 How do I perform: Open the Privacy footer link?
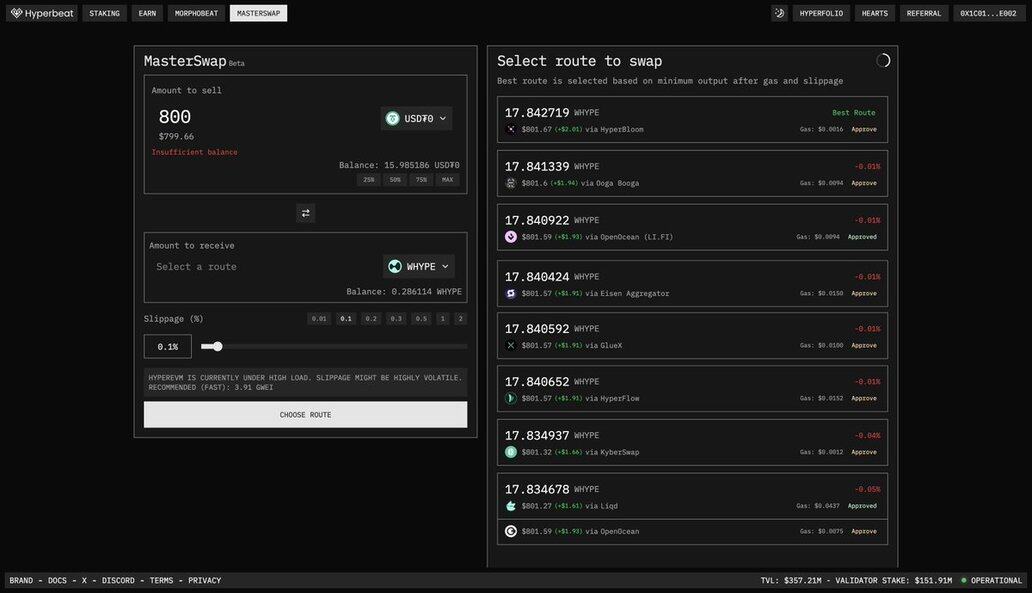tap(205, 580)
